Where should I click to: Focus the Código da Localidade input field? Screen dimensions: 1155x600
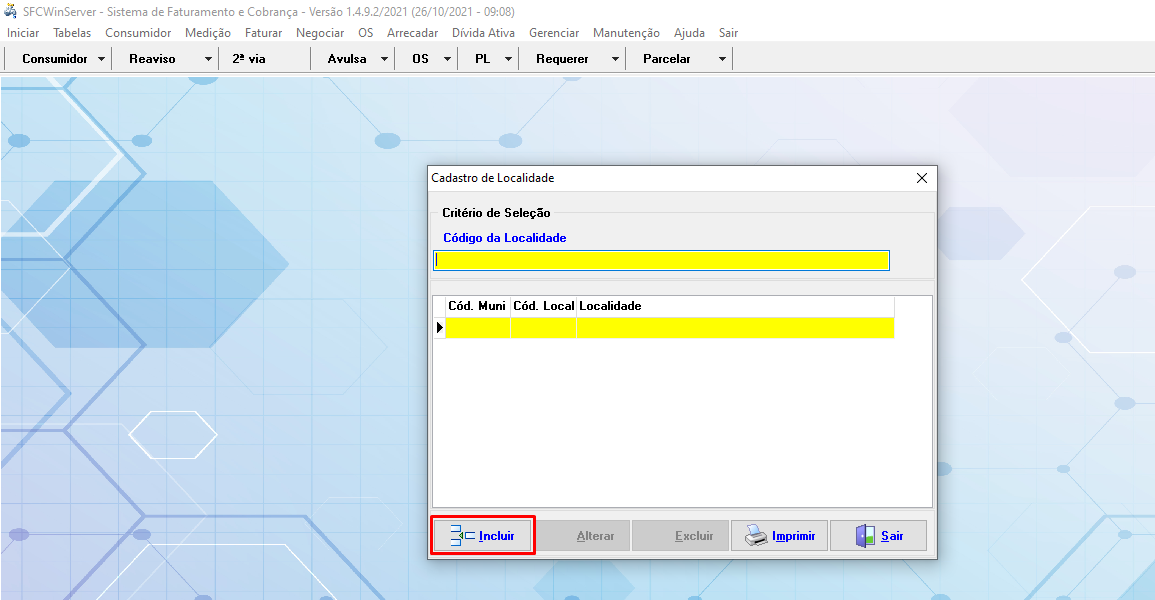click(x=660, y=260)
